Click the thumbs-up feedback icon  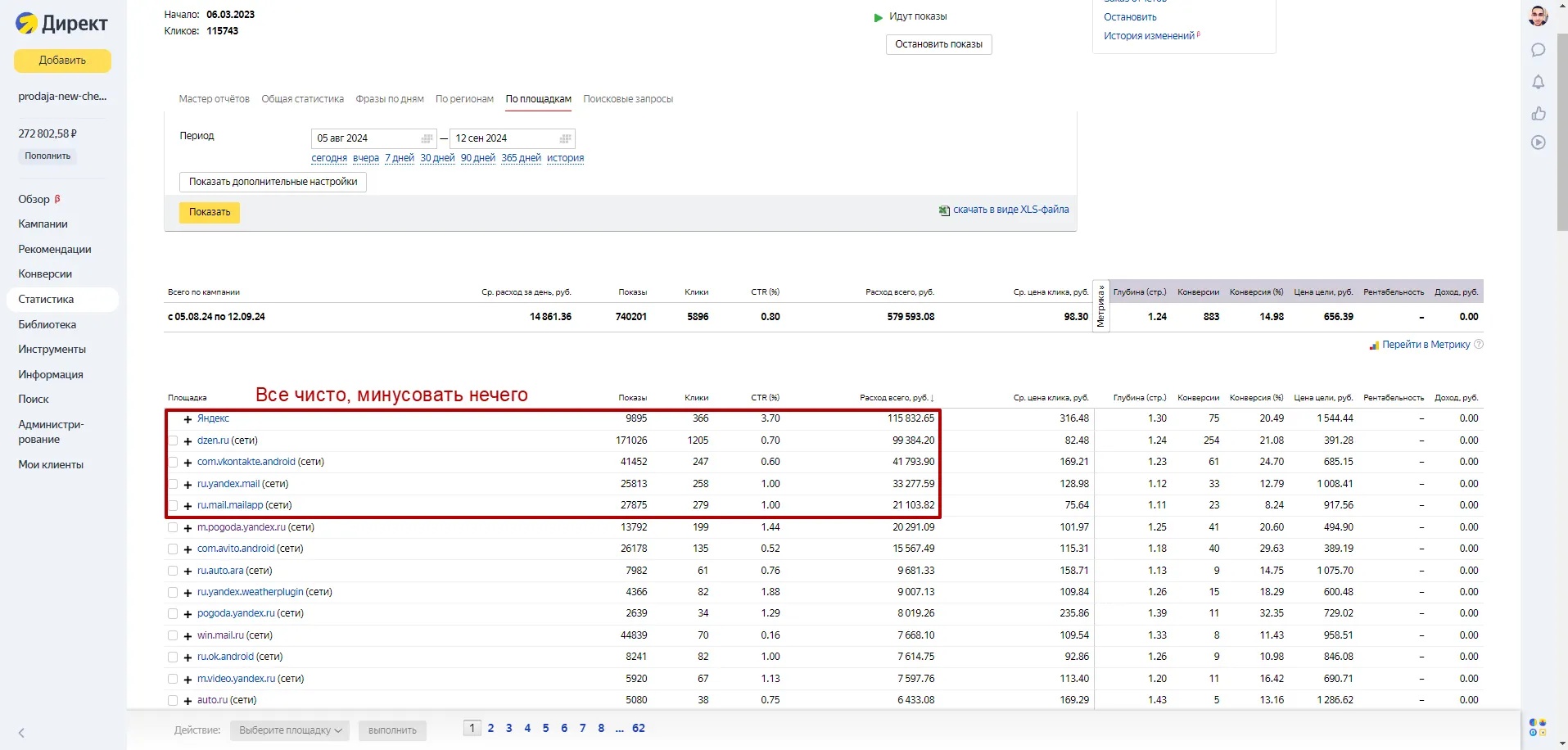coord(1539,113)
